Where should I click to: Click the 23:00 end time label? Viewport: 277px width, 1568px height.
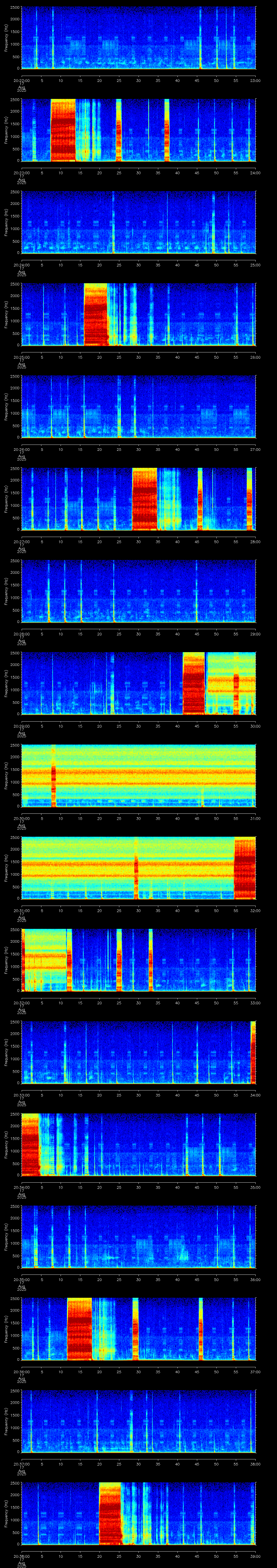tap(255, 80)
